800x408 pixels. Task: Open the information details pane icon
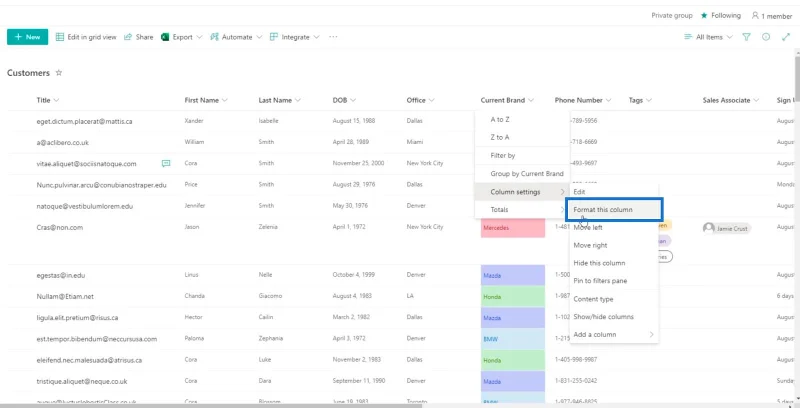pyautogui.click(x=766, y=37)
